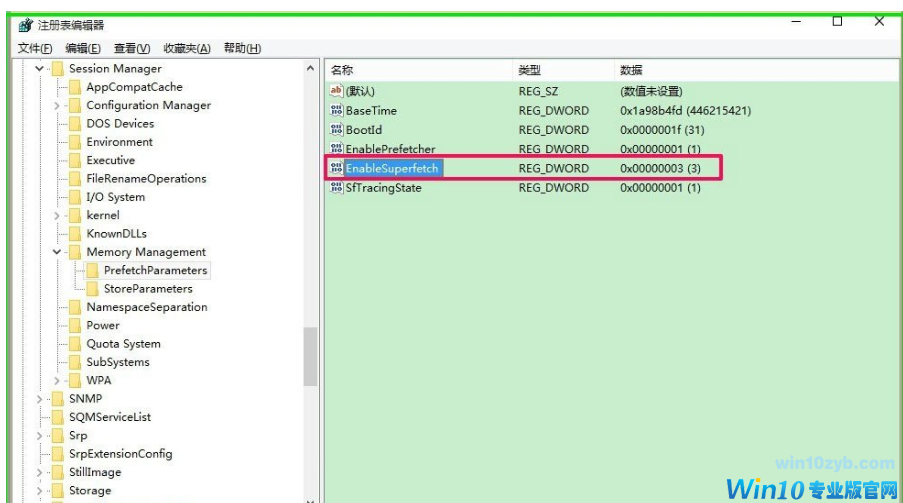Select the SrpExtensionConfig tree item
Viewport: 903px width, 503px height.
coord(121,454)
